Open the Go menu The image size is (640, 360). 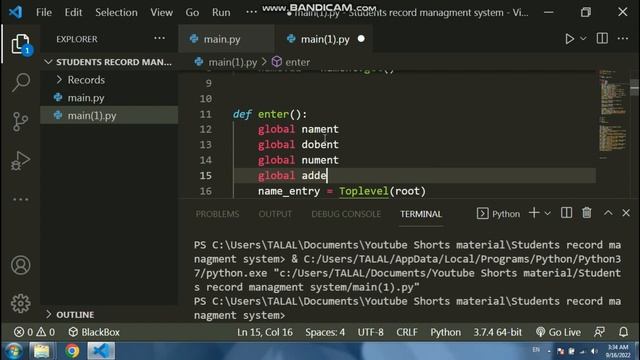point(192,12)
